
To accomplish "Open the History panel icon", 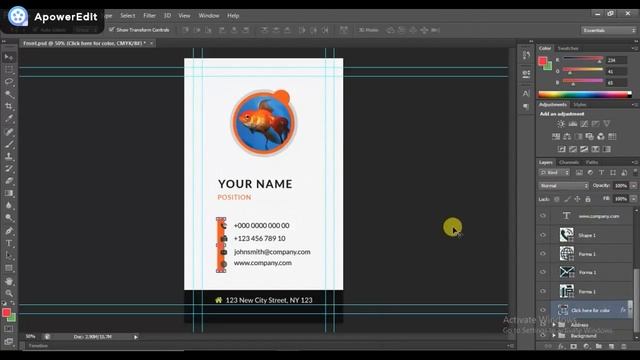I will tap(526, 55).
